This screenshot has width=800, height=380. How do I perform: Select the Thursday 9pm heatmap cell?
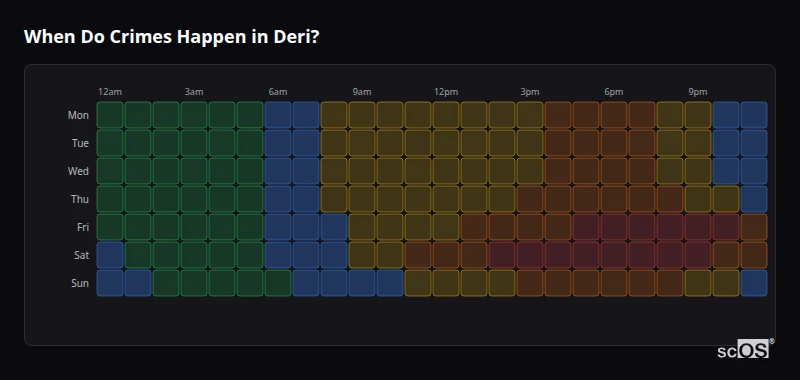(x=698, y=199)
